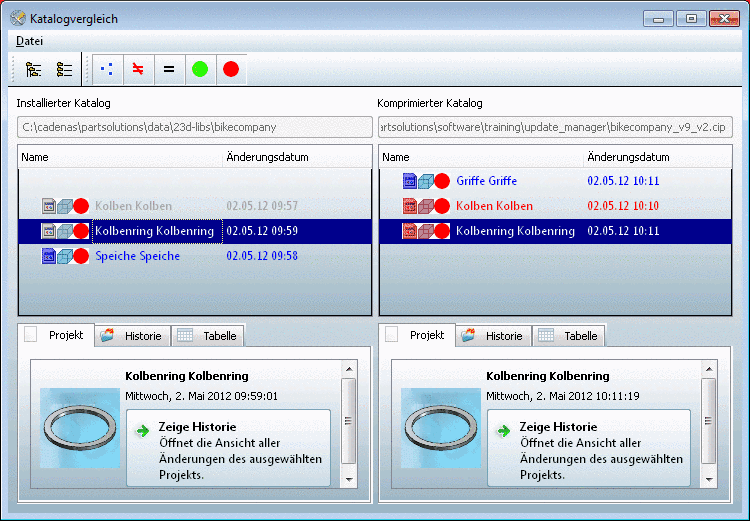Toggle the red not-equal filter button
The image size is (750, 521).
138,69
